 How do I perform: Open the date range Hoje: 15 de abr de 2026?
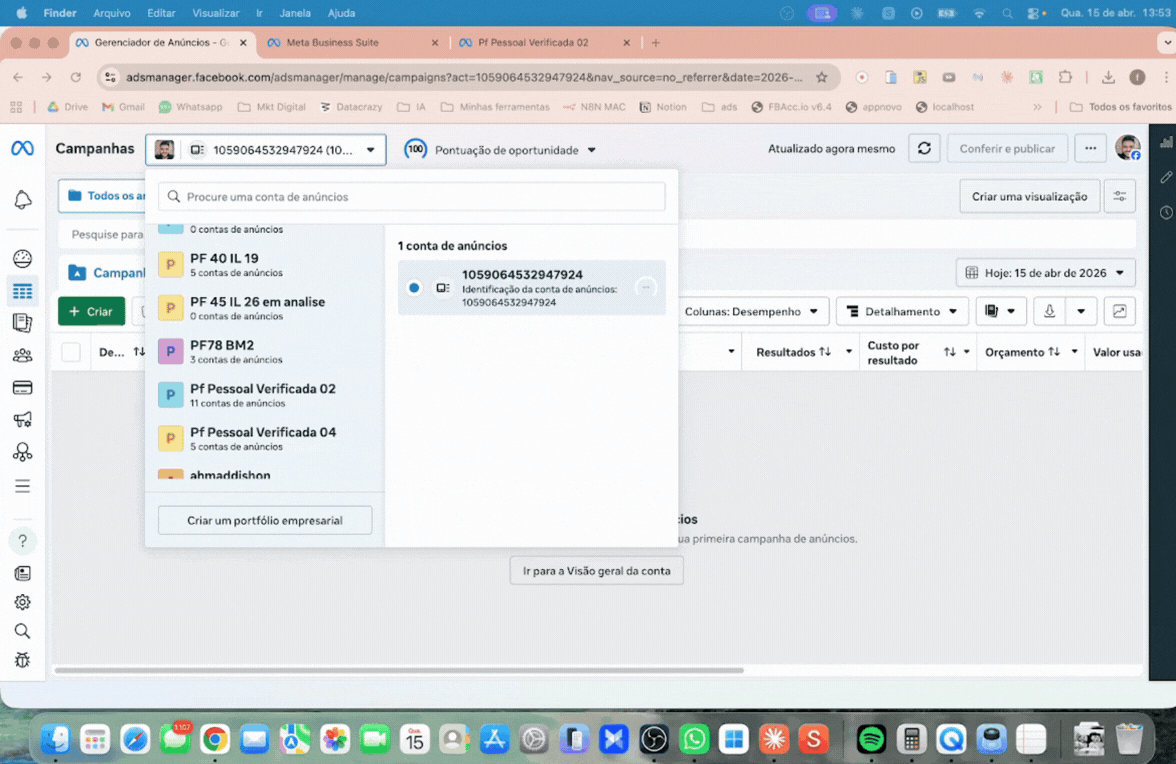point(1046,273)
